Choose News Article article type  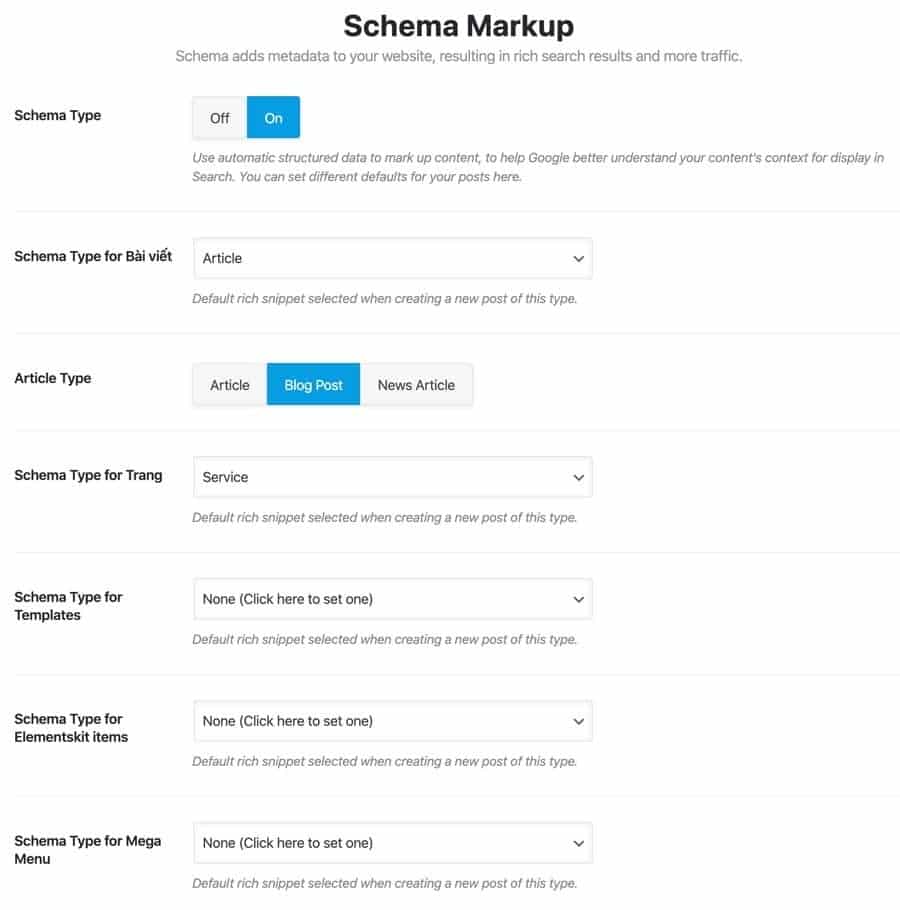416,385
